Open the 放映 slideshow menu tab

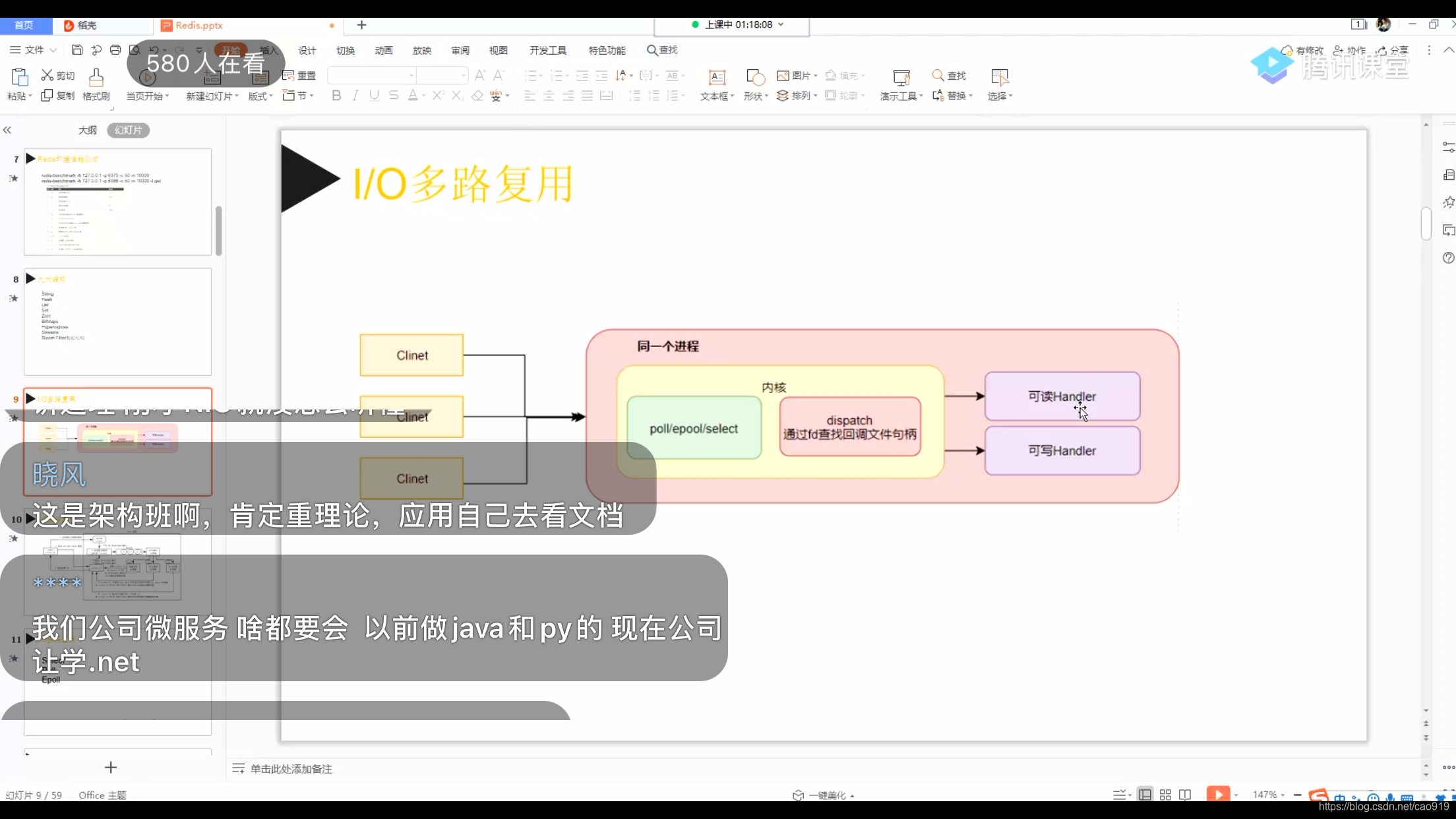pyautogui.click(x=422, y=50)
